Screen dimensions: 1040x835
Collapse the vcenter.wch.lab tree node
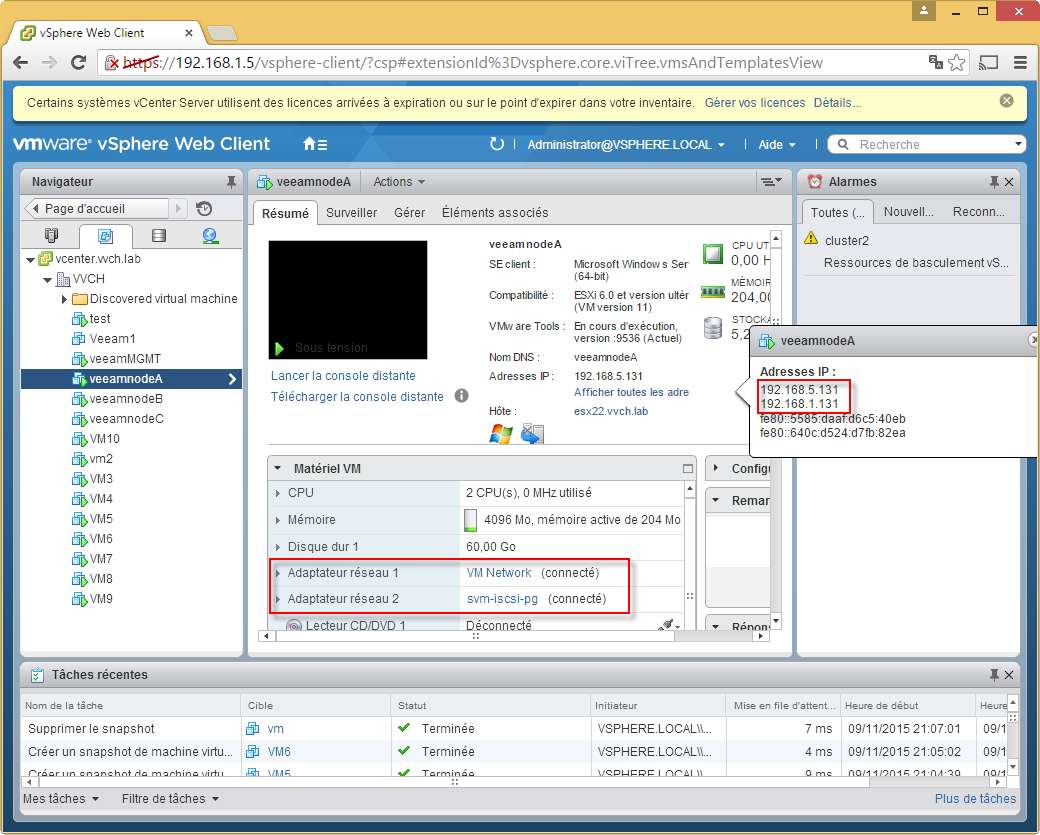pyautogui.click(x=30, y=259)
